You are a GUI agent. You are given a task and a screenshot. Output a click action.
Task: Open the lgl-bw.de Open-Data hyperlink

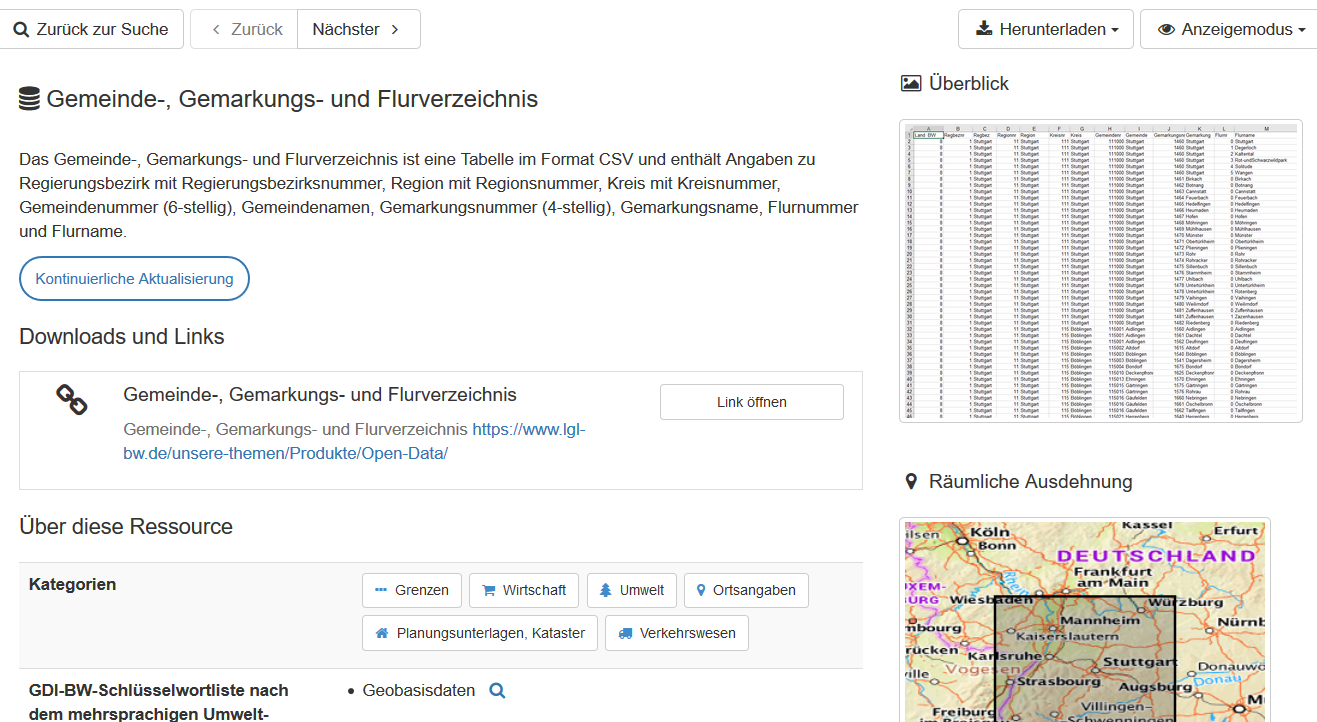353,441
